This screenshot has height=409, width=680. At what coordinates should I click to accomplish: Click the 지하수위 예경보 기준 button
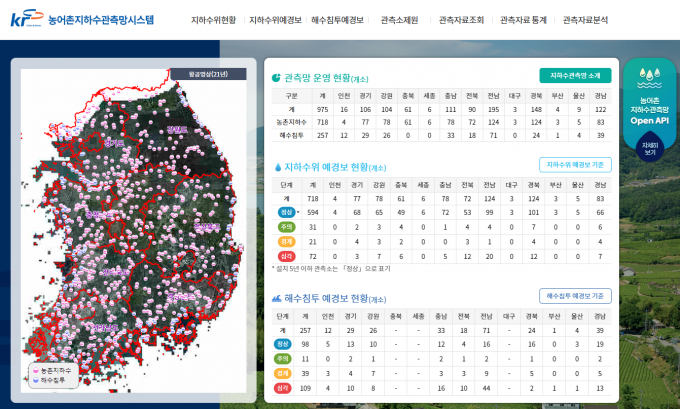point(575,165)
